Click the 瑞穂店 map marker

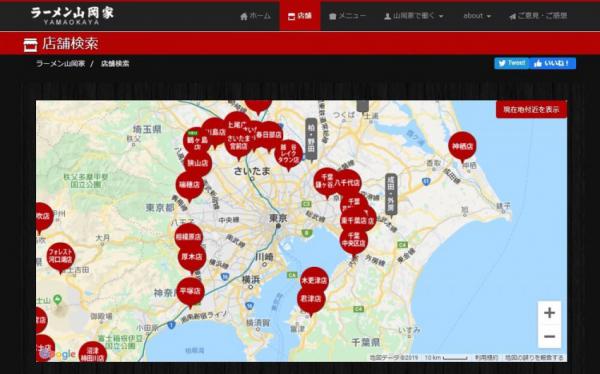point(190,185)
